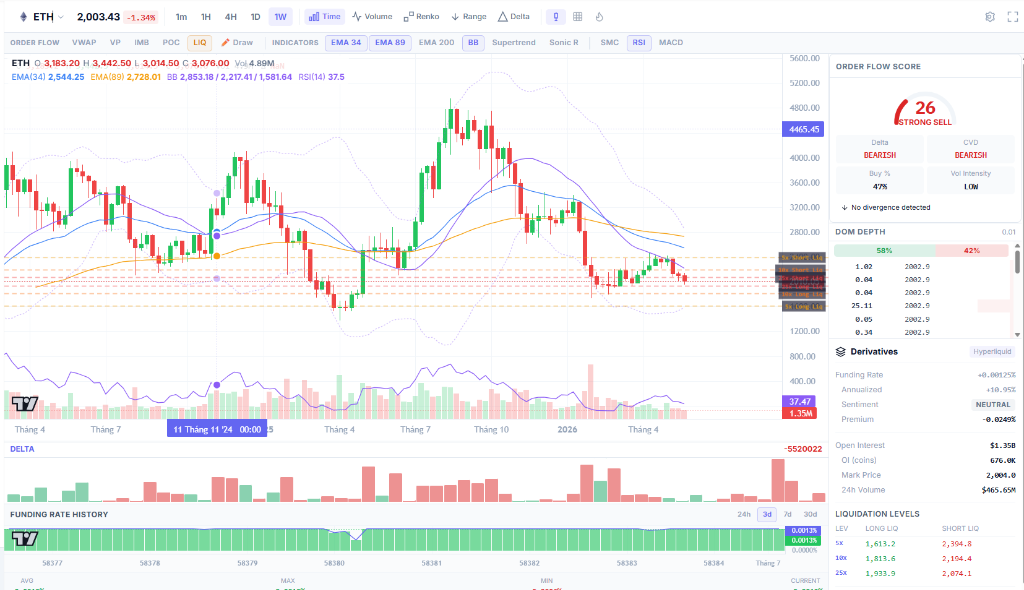Click the NEUTRAL sentiment badge

coord(993,404)
